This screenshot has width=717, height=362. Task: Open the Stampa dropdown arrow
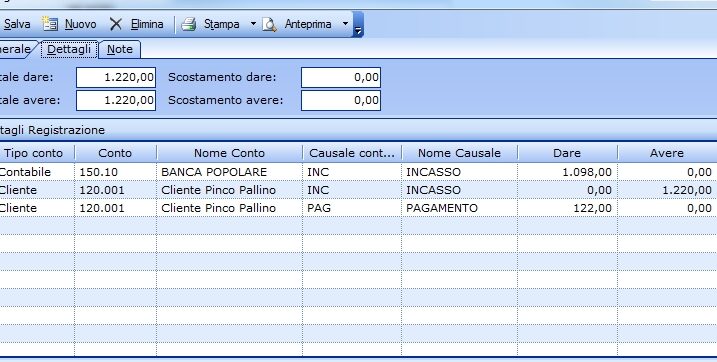253,23
